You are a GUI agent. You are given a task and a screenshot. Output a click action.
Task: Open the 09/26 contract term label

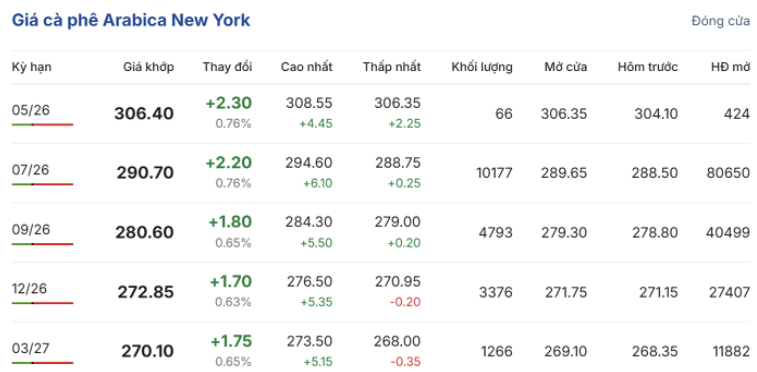click(x=31, y=230)
